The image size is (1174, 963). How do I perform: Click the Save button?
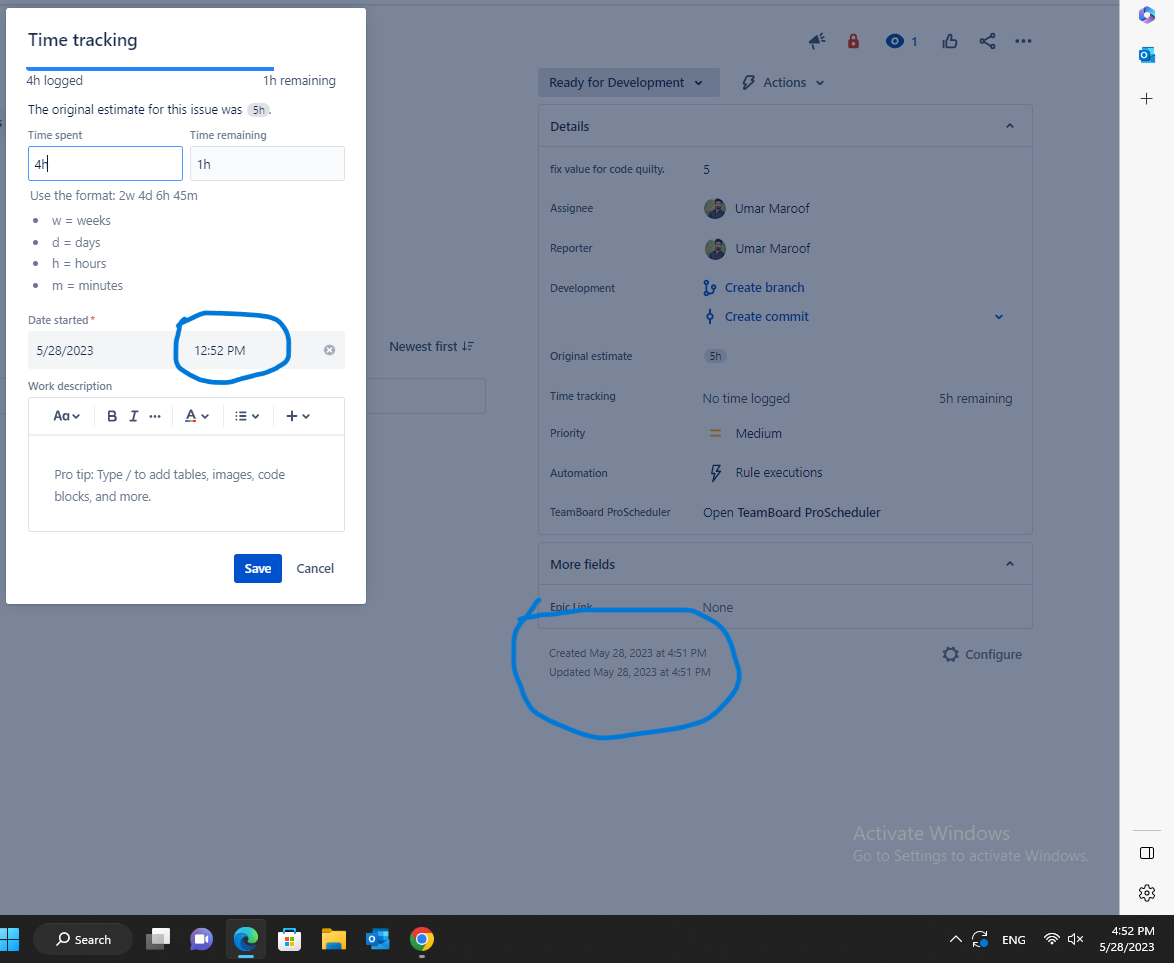[x=257, y=568]
